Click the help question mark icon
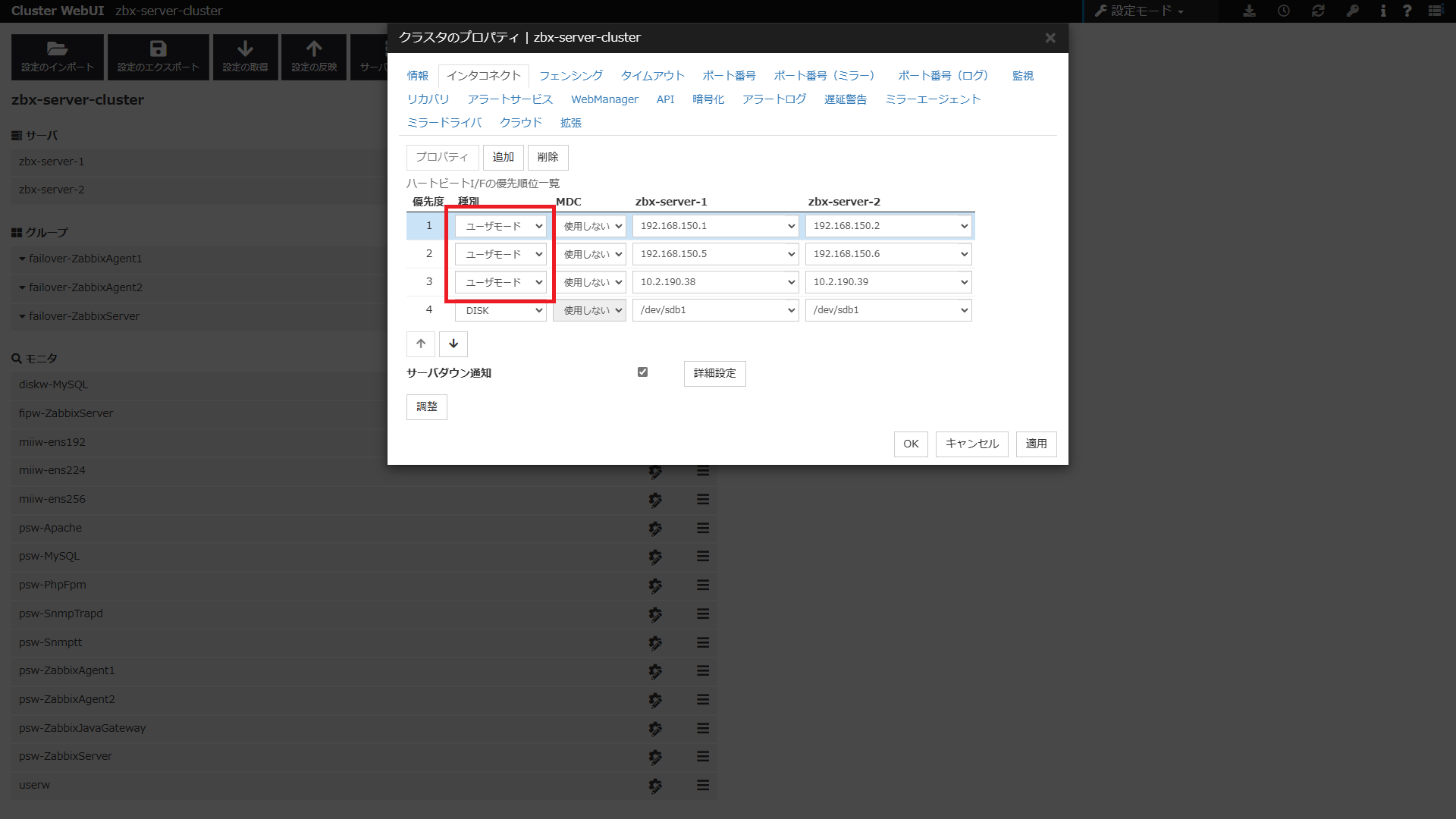1456x819 pixels. click(1407, 11)
